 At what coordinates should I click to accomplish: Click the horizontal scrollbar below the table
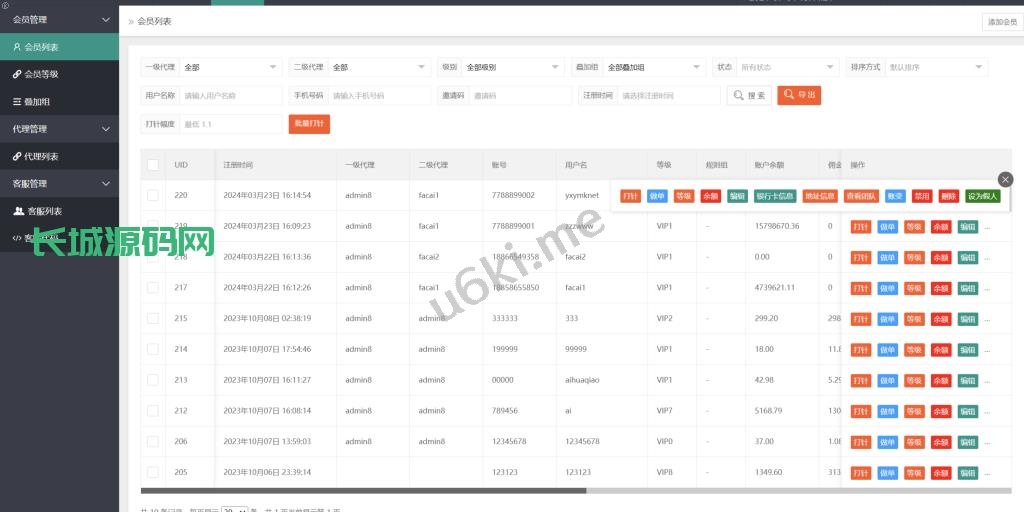362,491
